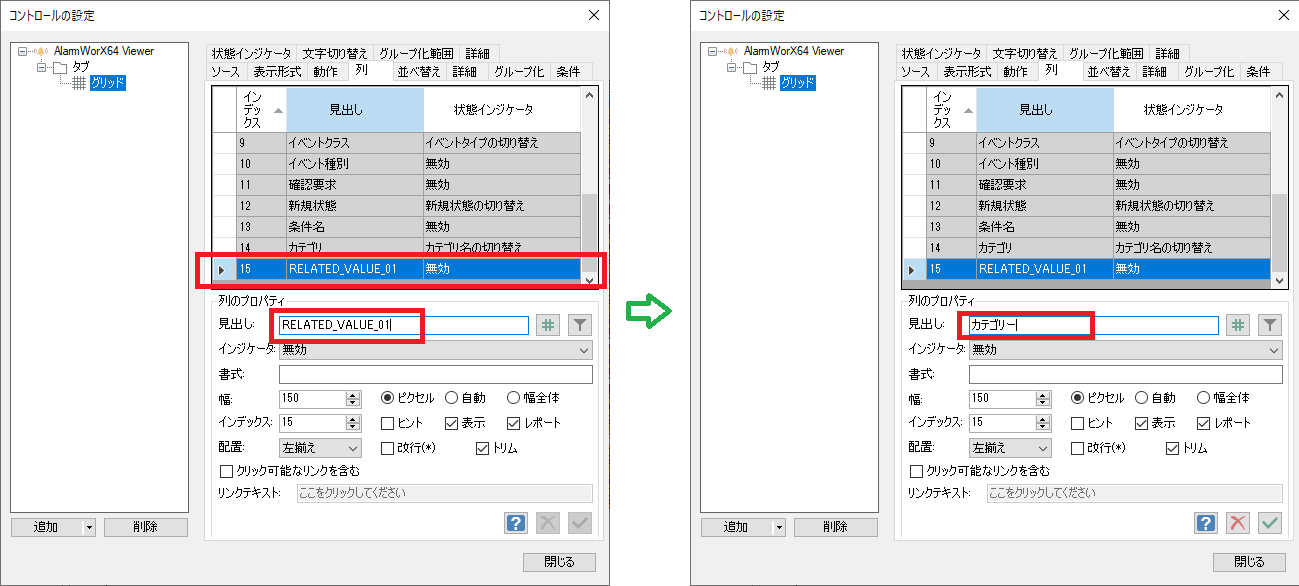Viewport: 1299px width, 586px height.
Task: Click 追加 button in left dialog
Action: point(46,527)
